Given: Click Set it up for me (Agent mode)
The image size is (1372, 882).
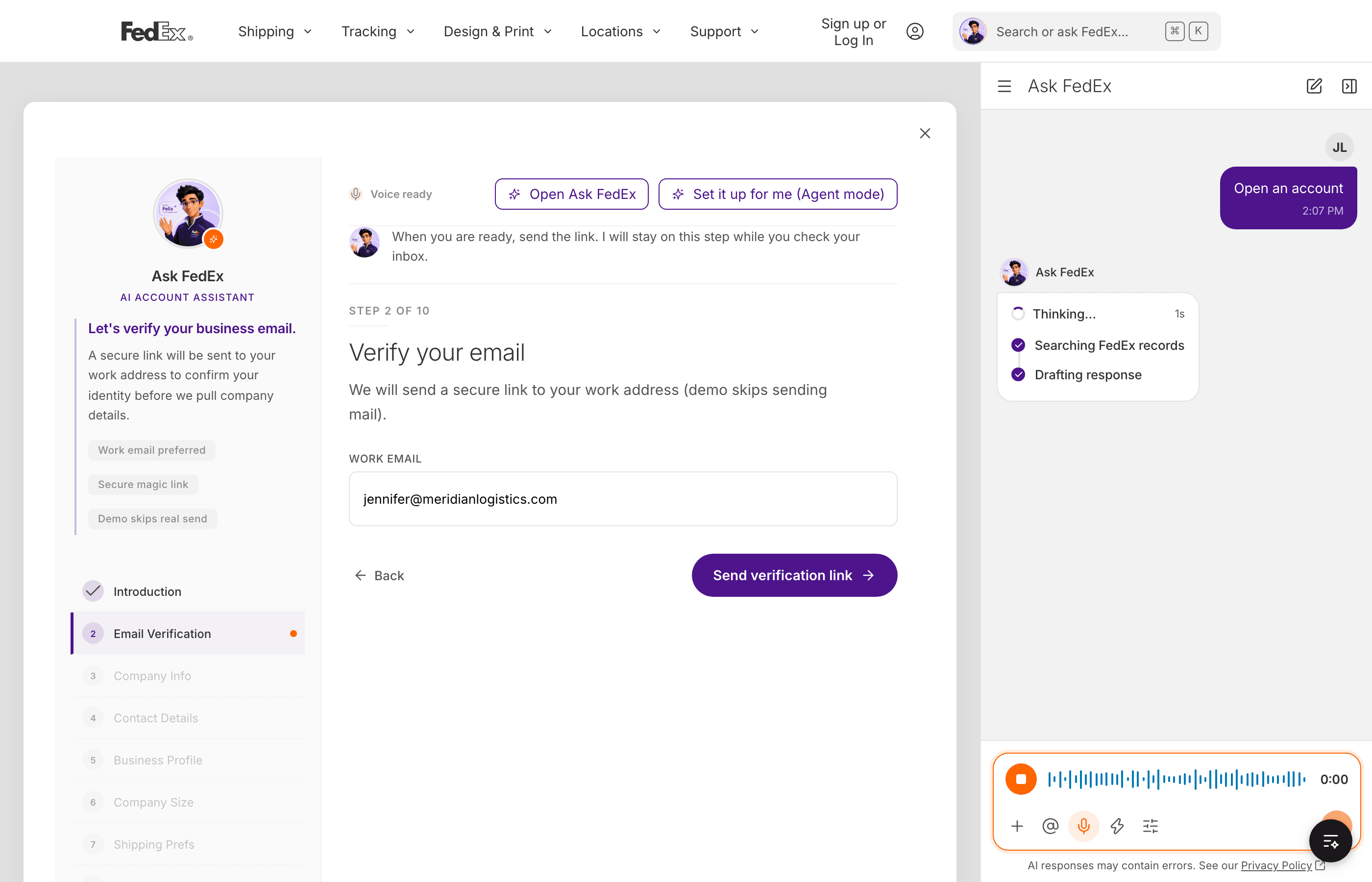Looking at the screenshot, I should (778, 194).
